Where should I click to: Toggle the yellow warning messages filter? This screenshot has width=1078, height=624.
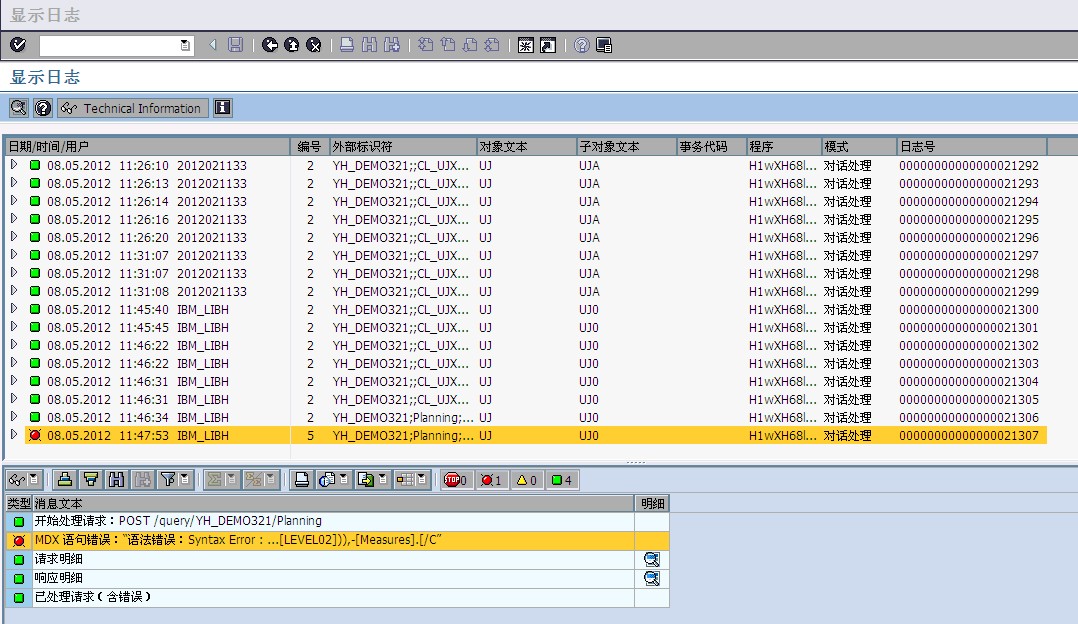[526, 480]
